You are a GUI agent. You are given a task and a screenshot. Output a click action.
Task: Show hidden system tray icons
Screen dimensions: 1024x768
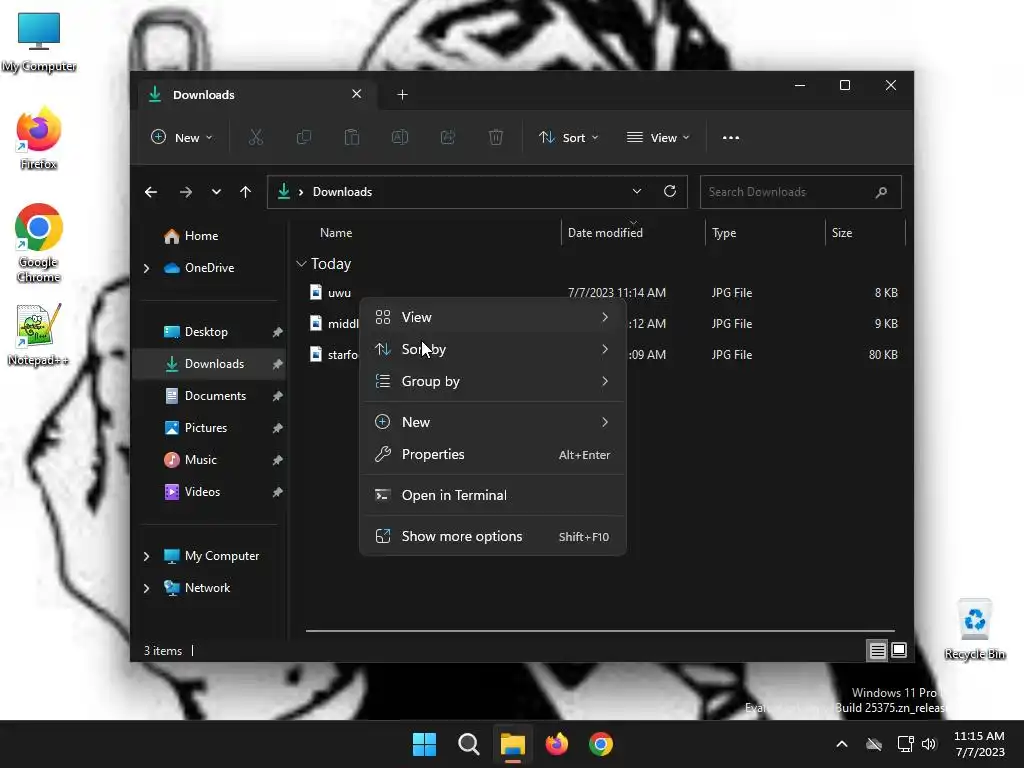pyautogui.click(x=842, y=744)
